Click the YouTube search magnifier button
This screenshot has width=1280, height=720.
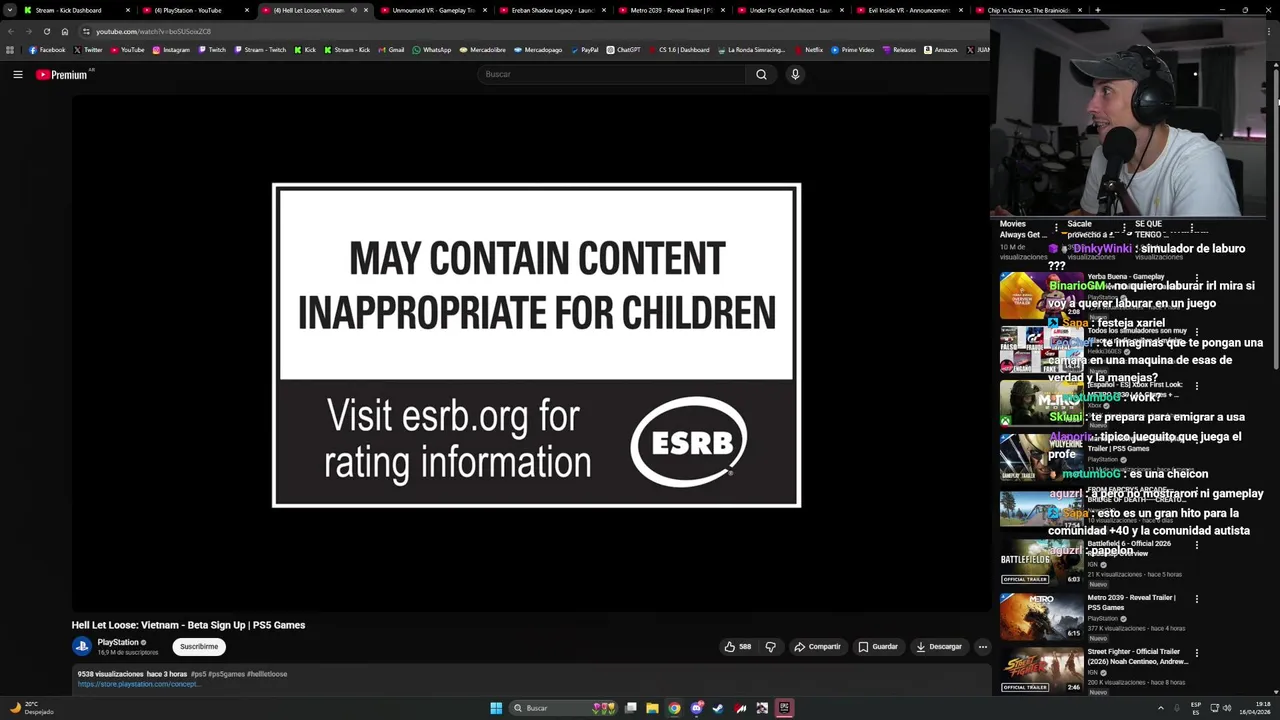pyautogui.click(x=761, y=74)
